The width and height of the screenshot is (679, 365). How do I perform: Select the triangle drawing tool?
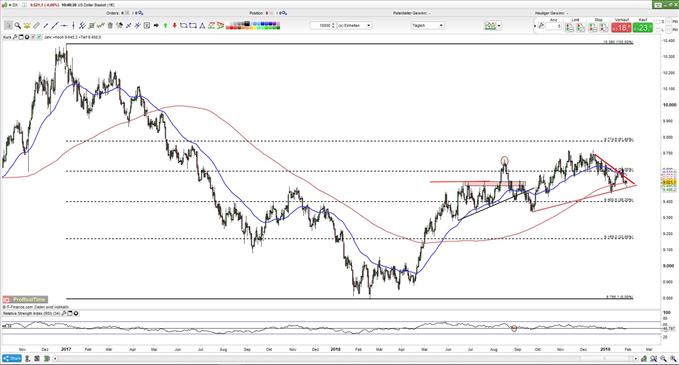click(201, 26)
